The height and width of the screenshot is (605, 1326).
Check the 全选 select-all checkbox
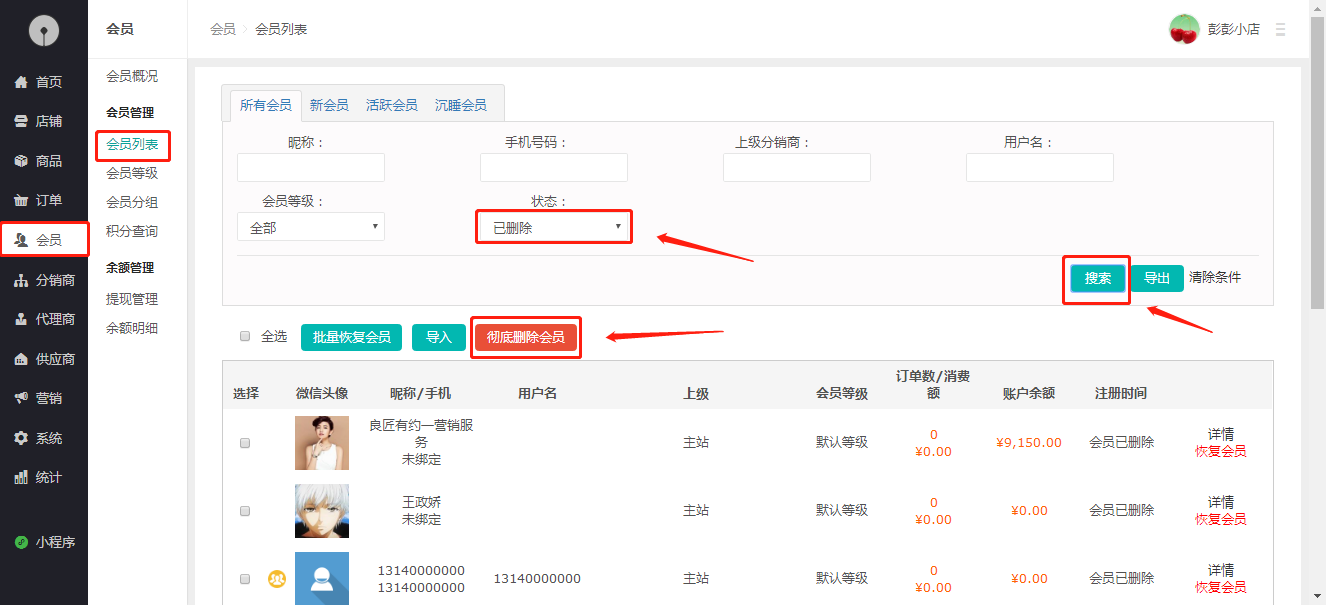(x=245, y=336)
